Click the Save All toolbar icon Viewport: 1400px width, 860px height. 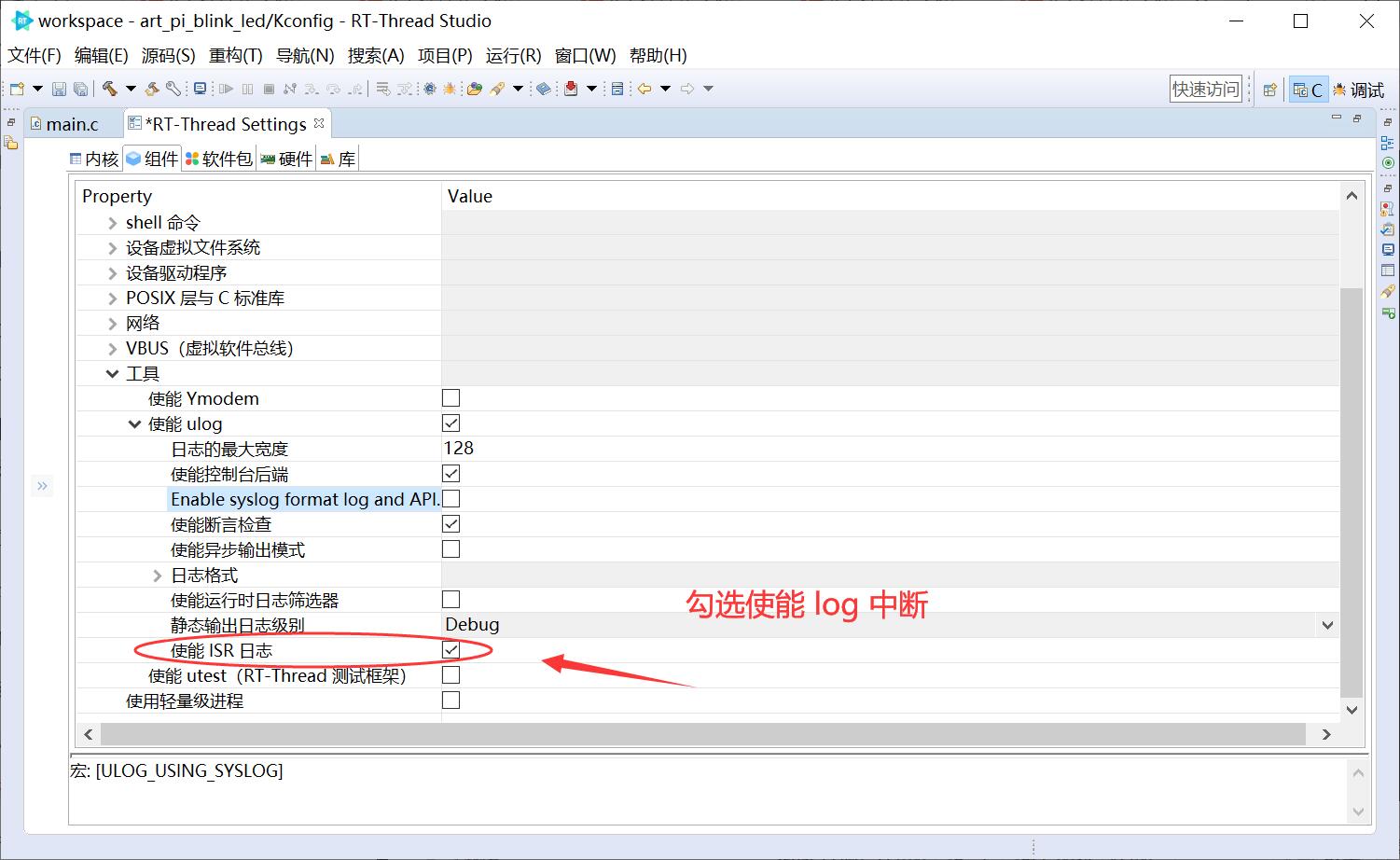point(80,89)
